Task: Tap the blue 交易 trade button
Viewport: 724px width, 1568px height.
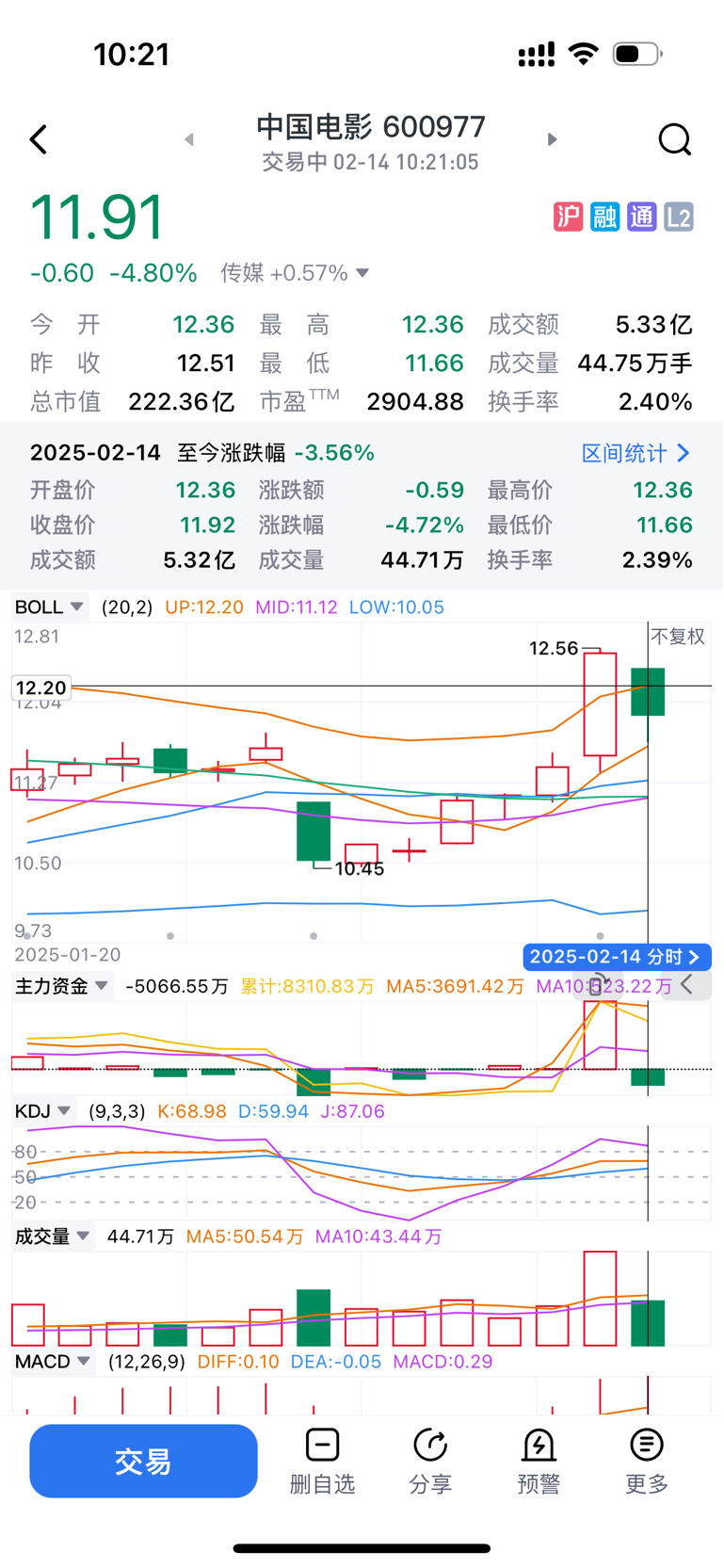Action: pos(143,1461)
